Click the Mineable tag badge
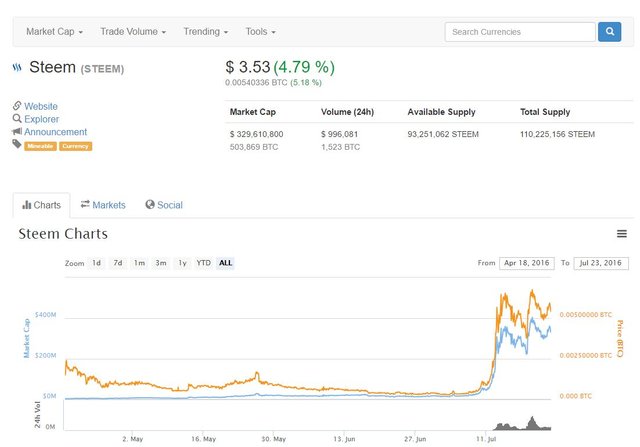 [x=40, y=146]
